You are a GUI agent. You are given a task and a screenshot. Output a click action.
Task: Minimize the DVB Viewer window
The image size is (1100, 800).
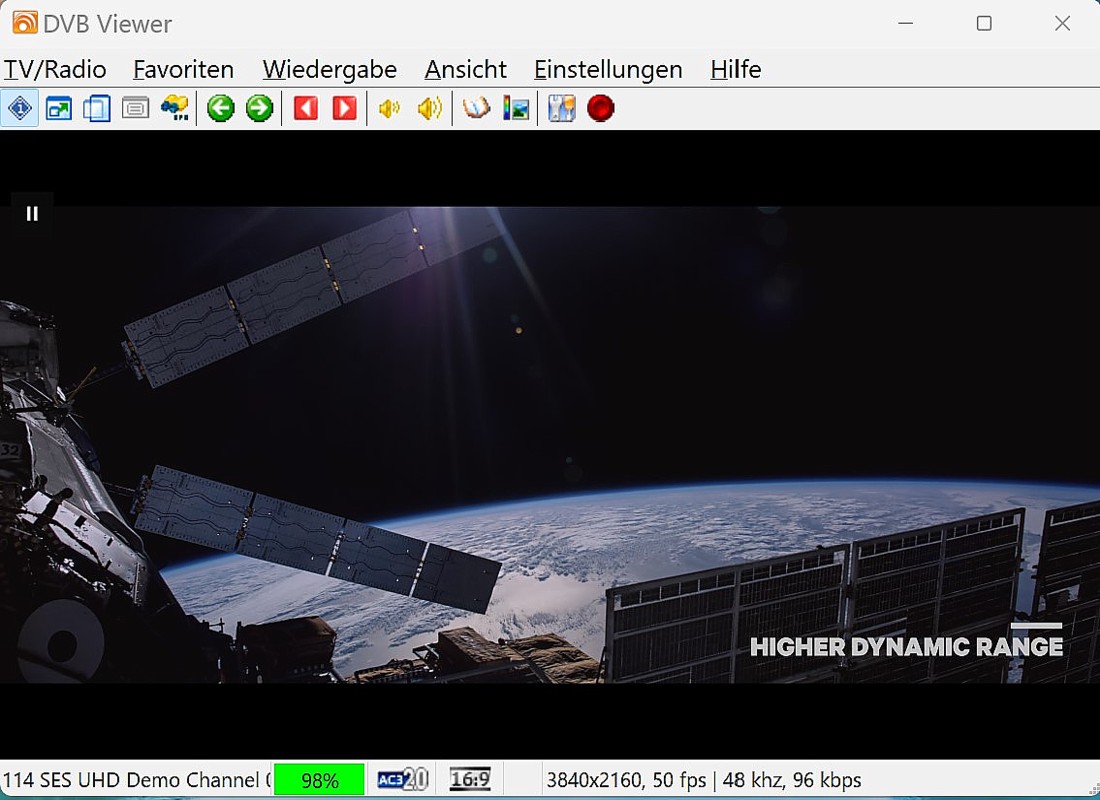click(x=906, y=23)
